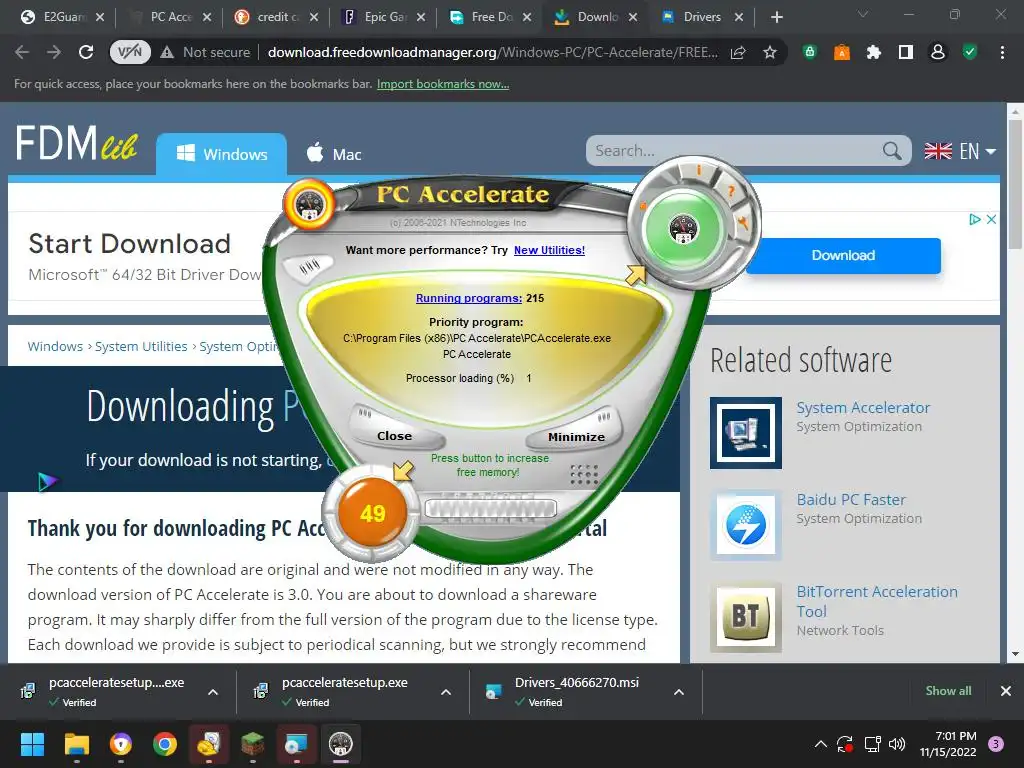Open the help question mark segment on the dial
This screenshot has width=1024, height=768.
pyautogui.click(x=731, y=191)
